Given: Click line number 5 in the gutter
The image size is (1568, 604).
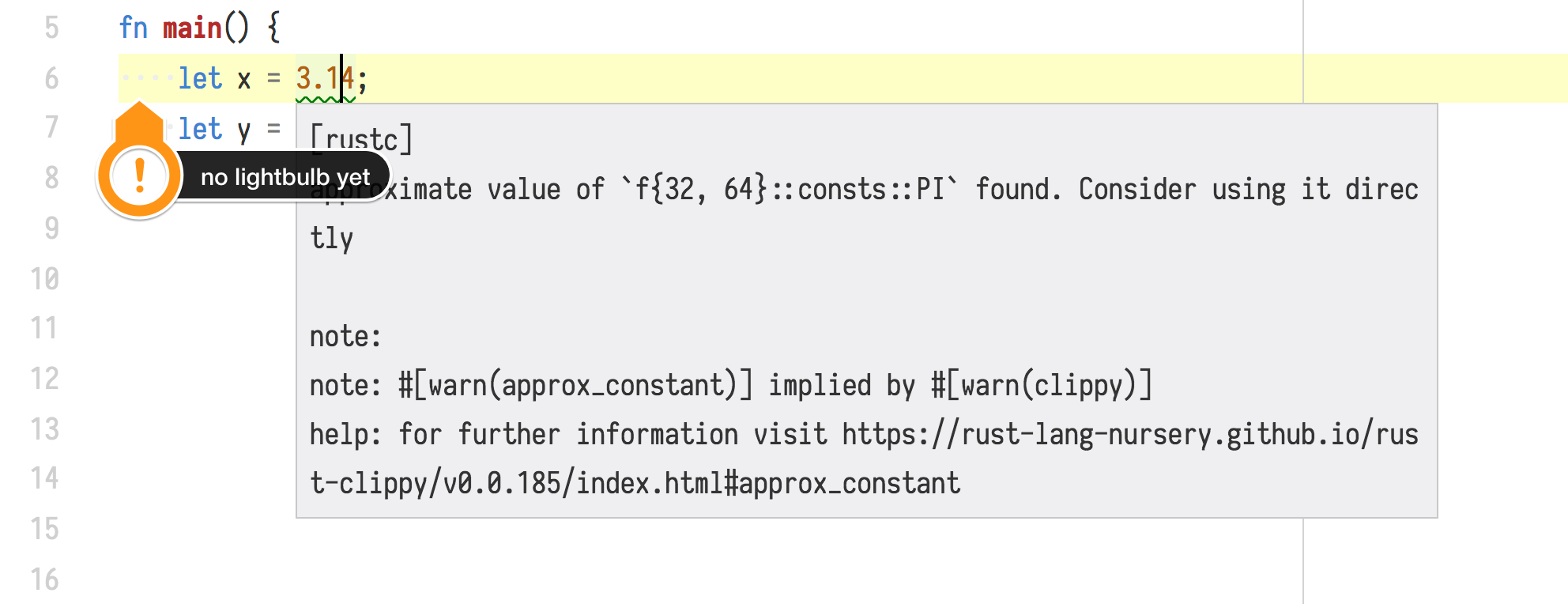Looking at the screenshot, I should coord(51,28).
